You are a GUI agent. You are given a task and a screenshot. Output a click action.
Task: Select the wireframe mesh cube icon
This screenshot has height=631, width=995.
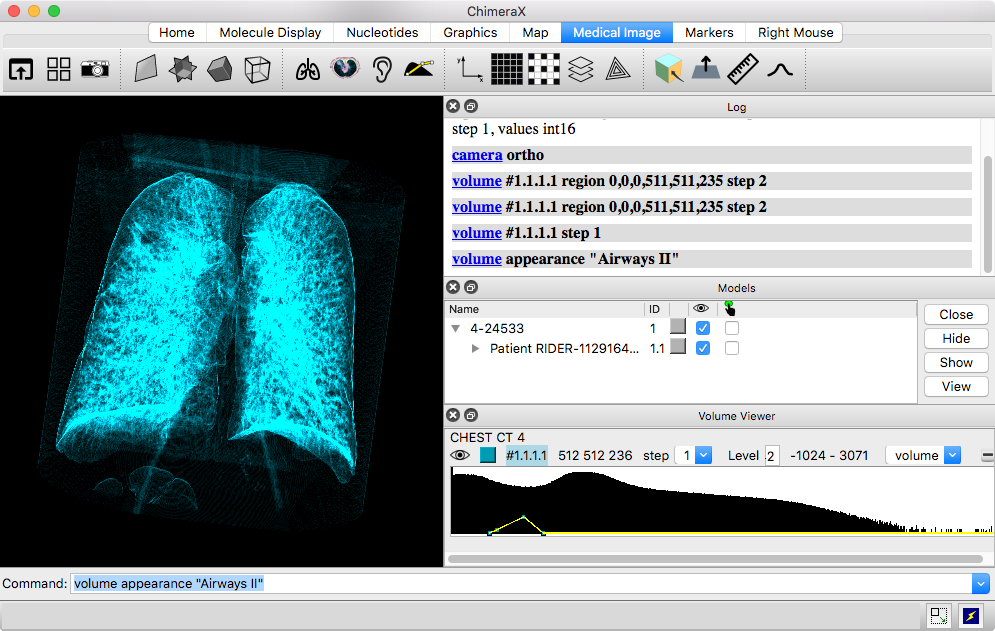257,69
